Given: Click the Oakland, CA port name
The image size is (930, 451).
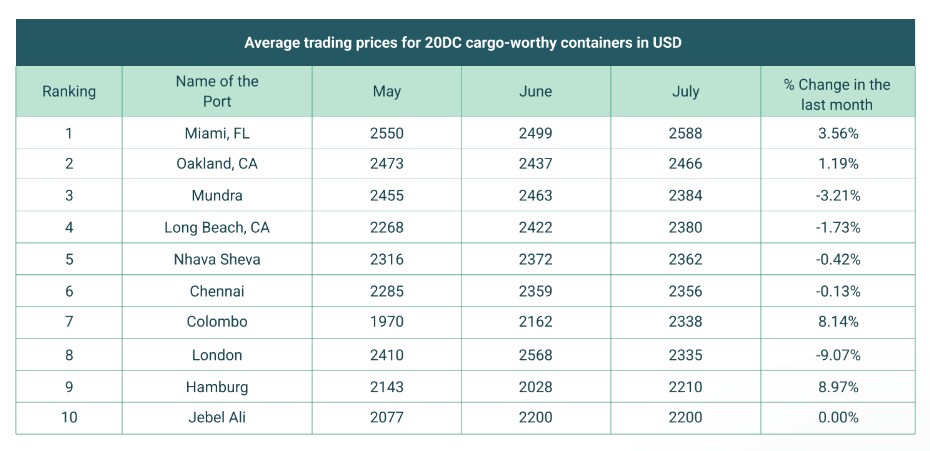Looking at the screenshot, I should pos(217,163).
